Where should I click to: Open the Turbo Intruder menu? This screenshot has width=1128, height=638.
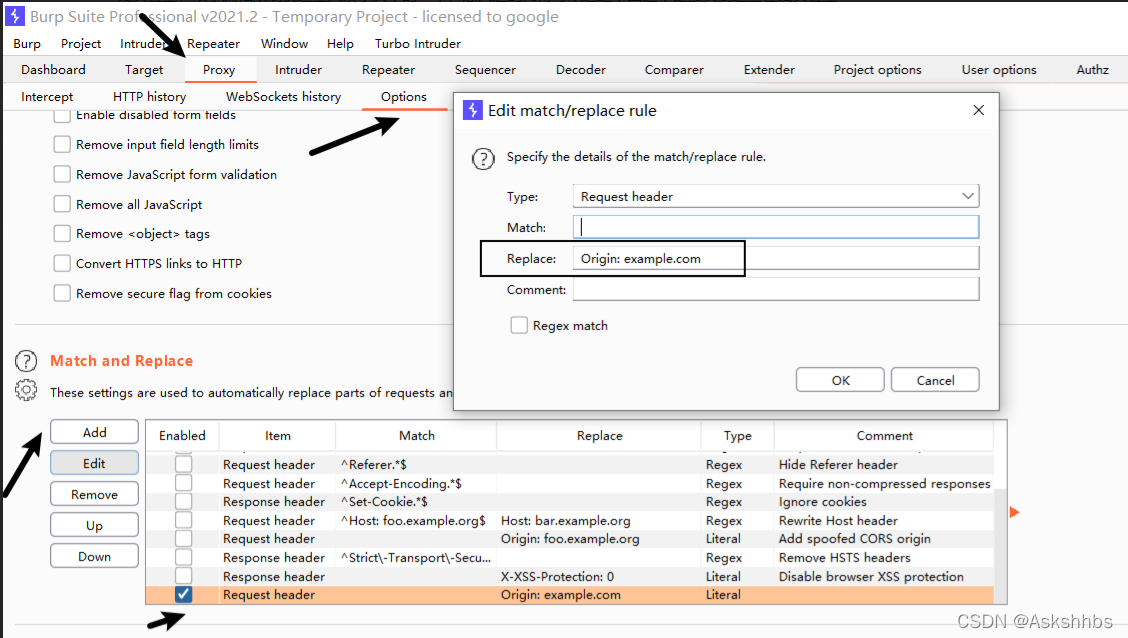pos(418,44)
